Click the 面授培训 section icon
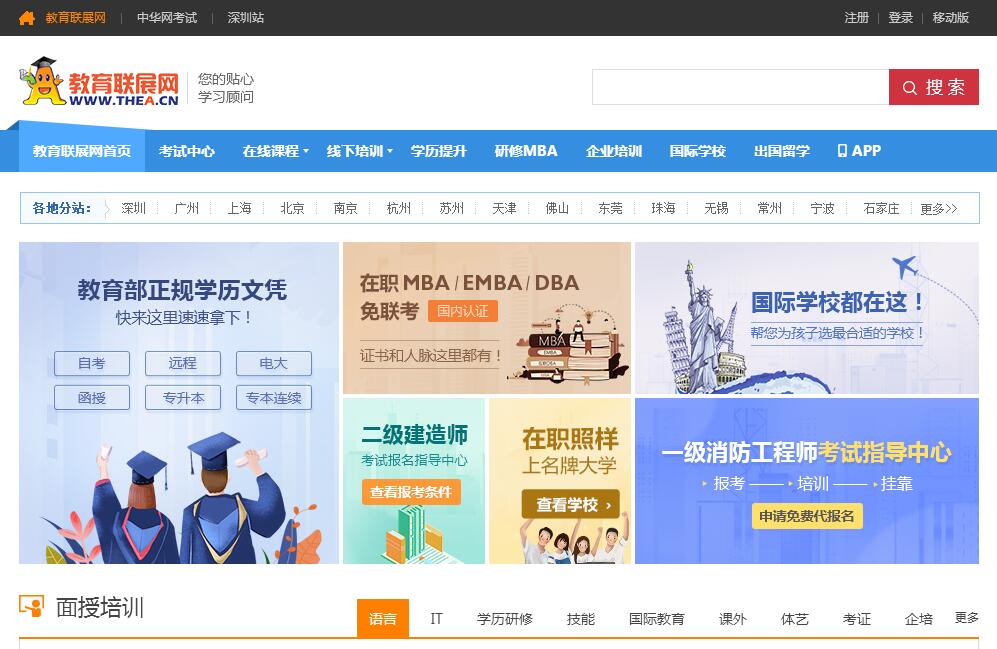This screenshot has height=649, width=997. coord(32,606)
